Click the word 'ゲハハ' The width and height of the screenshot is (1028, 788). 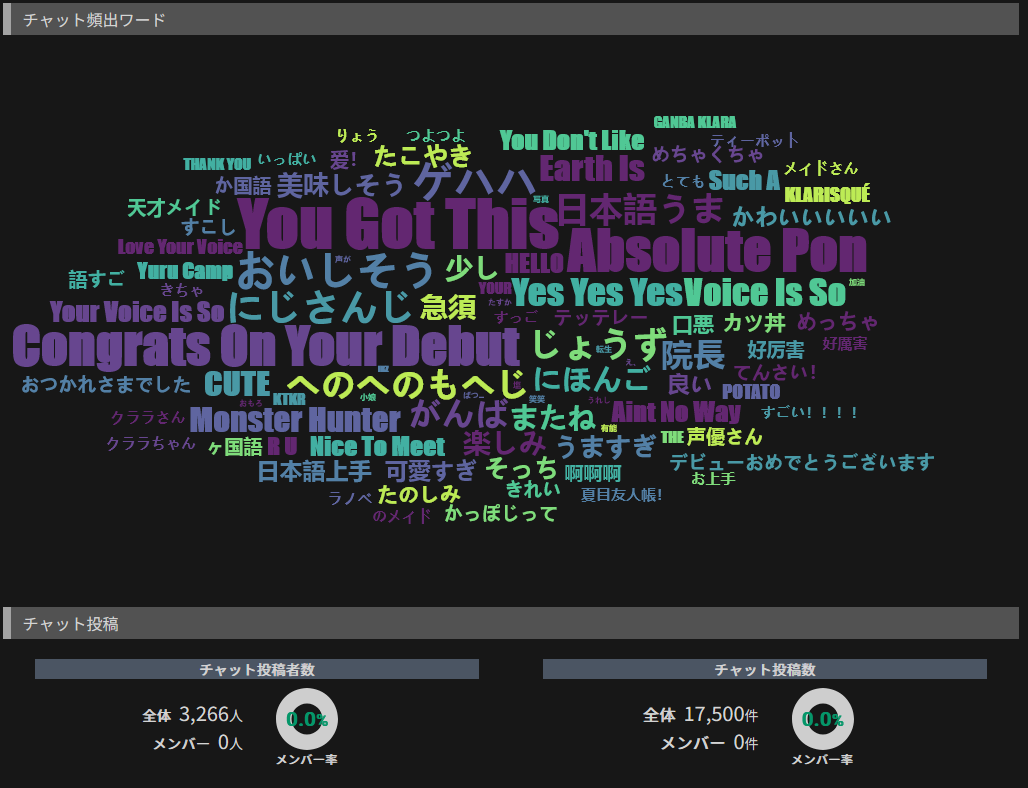[x=477, y=181]
